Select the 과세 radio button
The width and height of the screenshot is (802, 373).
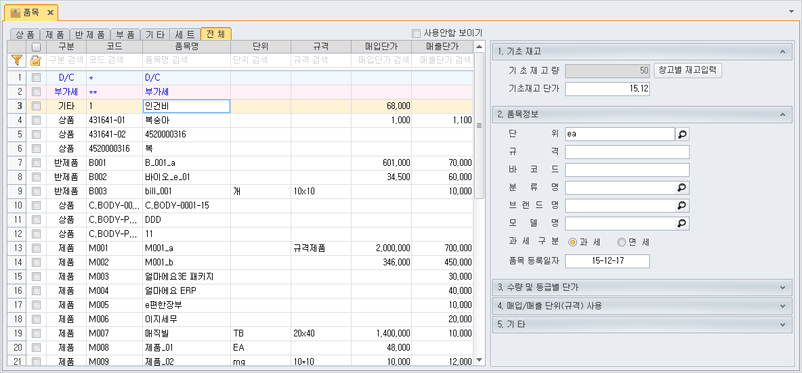point(573,242)
